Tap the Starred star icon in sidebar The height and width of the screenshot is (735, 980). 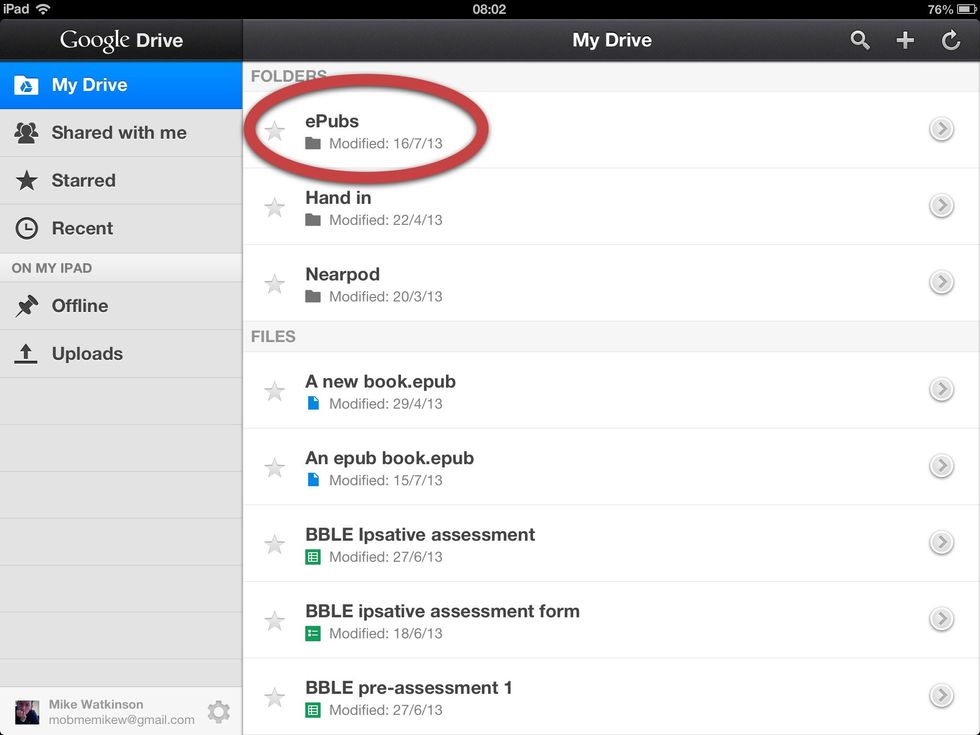click(x=26, y=181)
